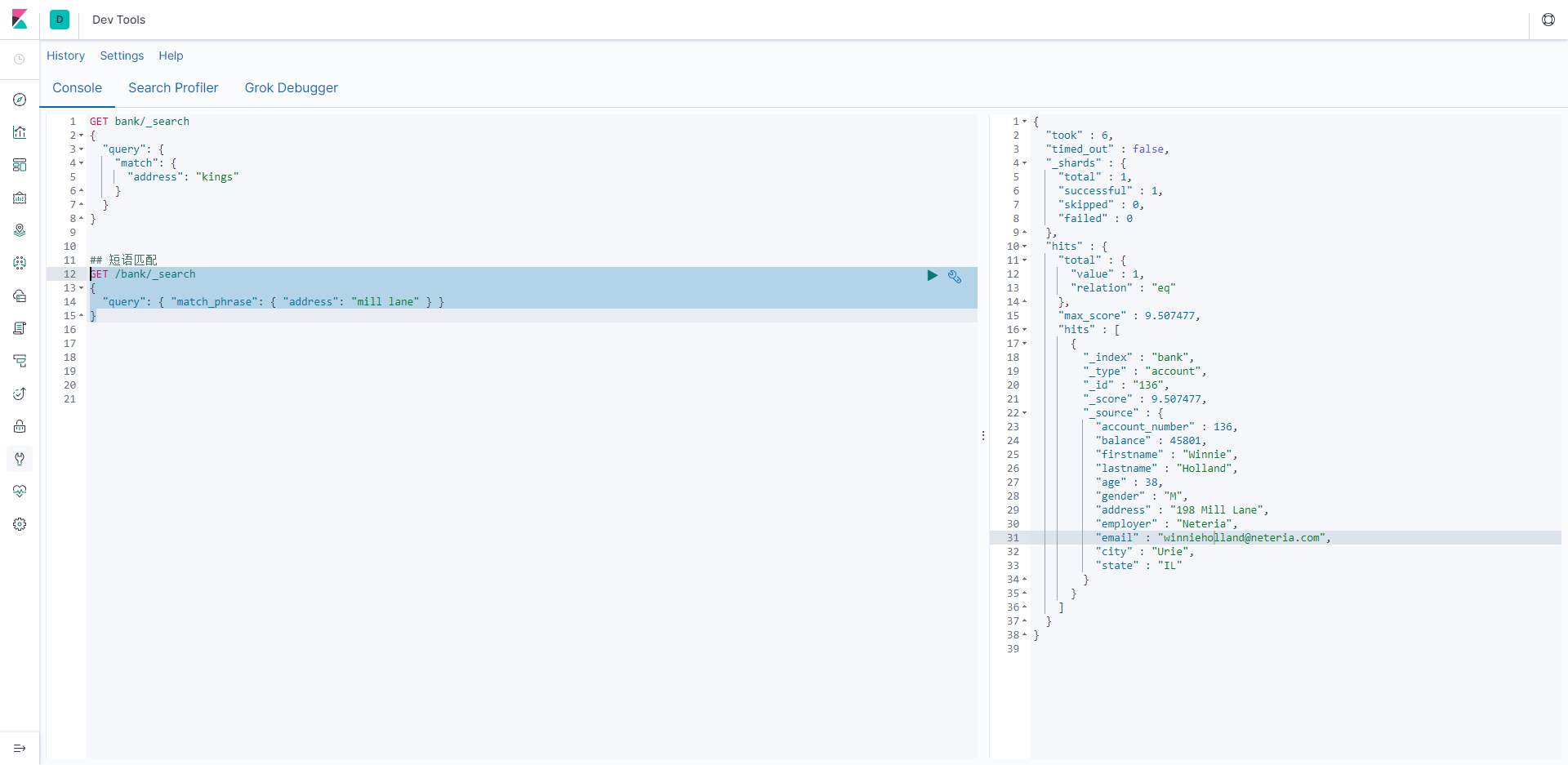Click the ## 短语匹配 comment line
Viewport: 1568px width, 765px height.
point(123,260)
